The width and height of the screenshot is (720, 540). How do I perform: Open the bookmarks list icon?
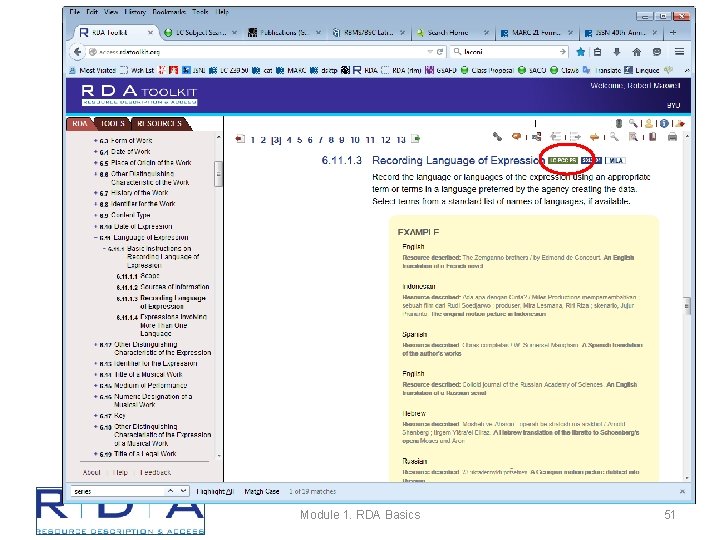click(597, 52)
